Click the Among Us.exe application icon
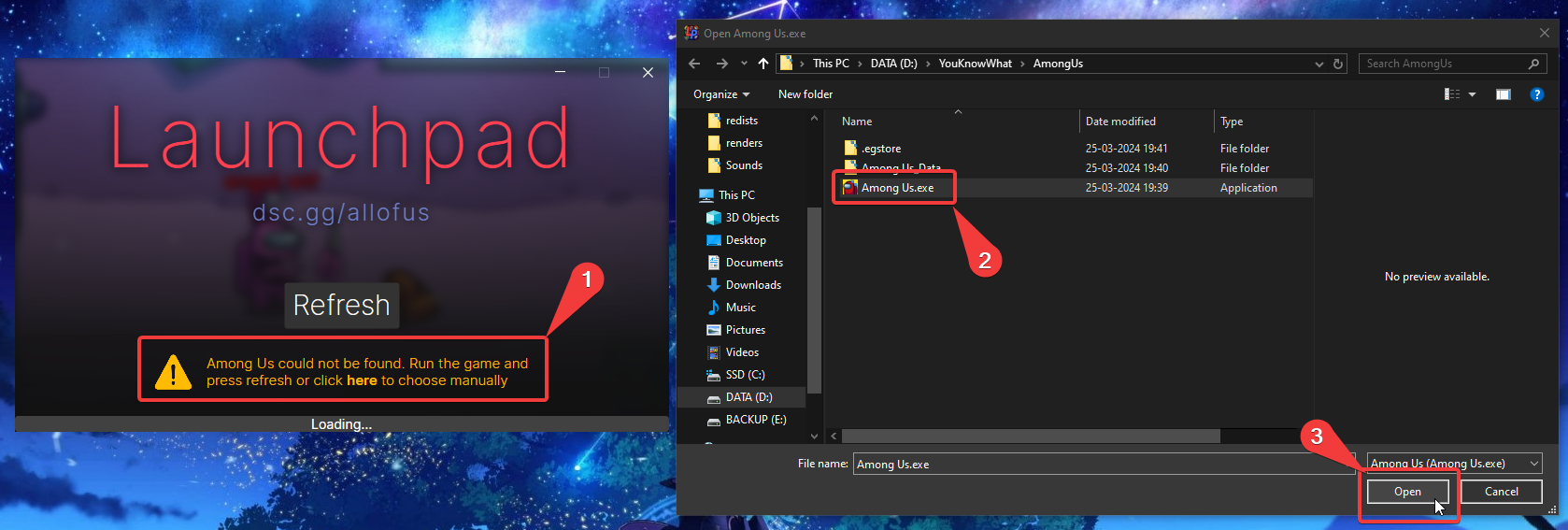This screenshot has height=530, width=1568. (x=850, y=188)
